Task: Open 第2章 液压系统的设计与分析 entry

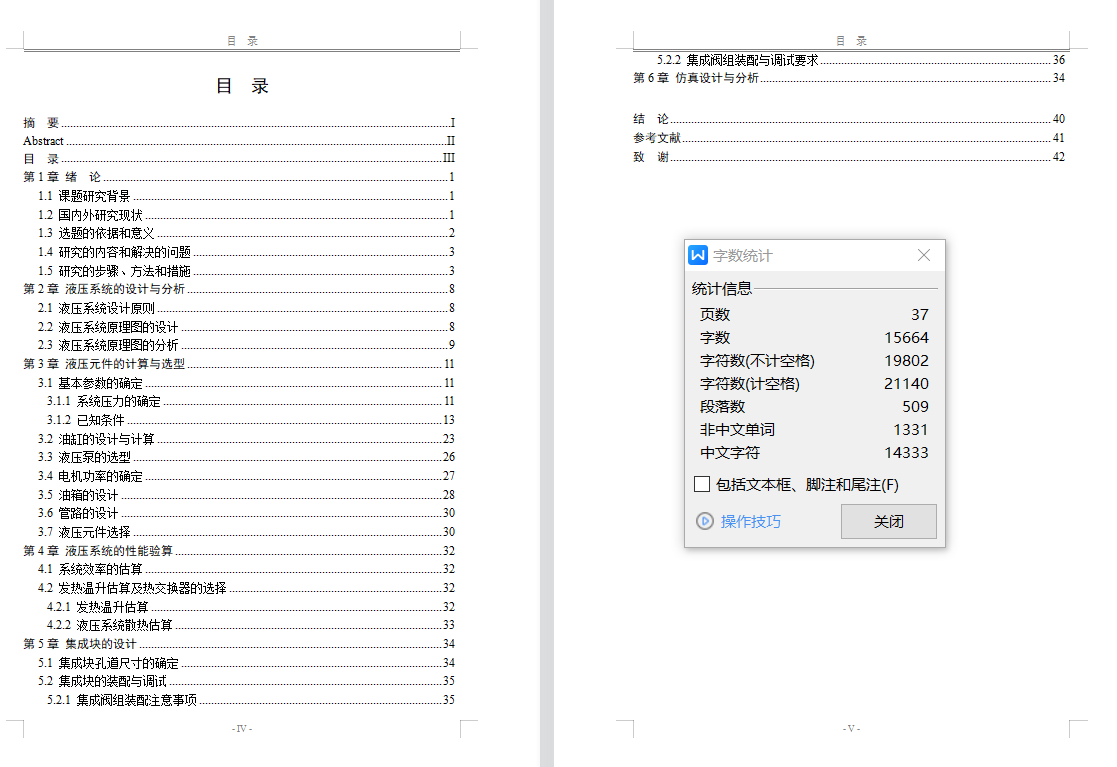Action: 239,289
